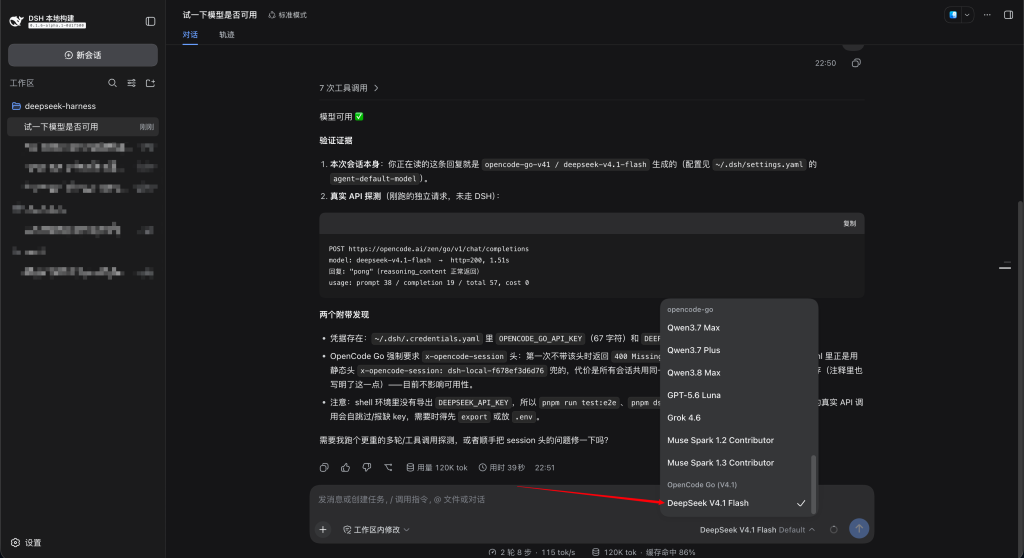Image resolution: width=1024 pixels, height=558 pixels.
Task: Give thumbs up to the response
Action: 345,467
